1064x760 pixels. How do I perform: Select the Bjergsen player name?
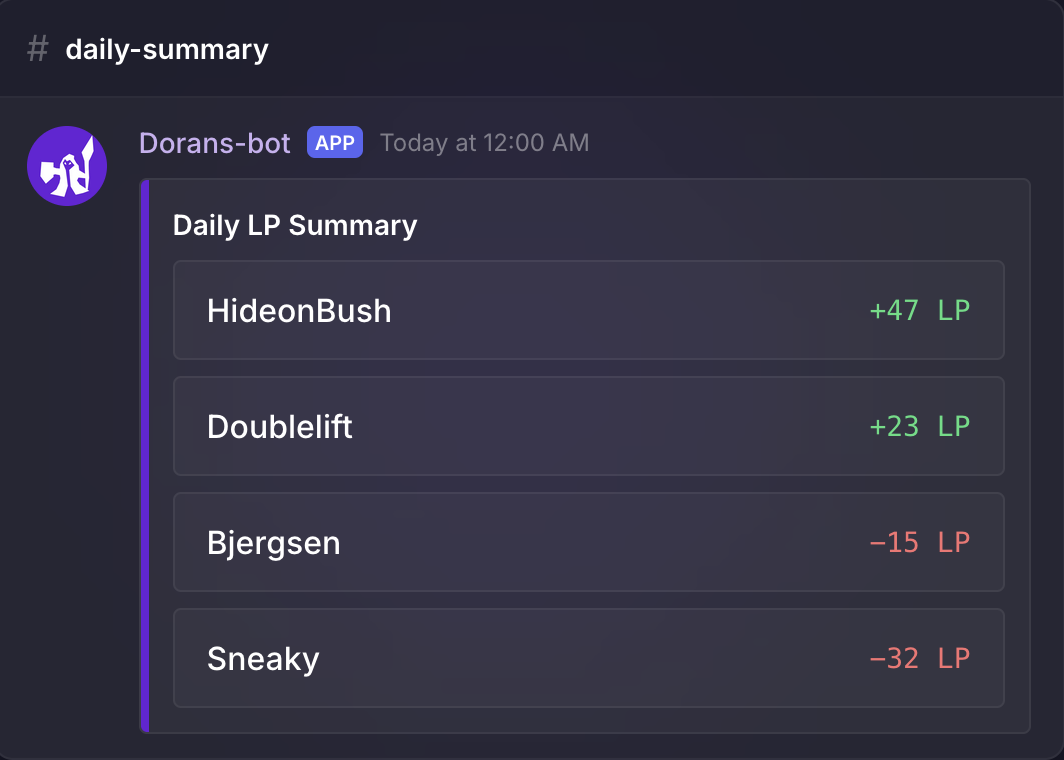click(x=274, y=543)
